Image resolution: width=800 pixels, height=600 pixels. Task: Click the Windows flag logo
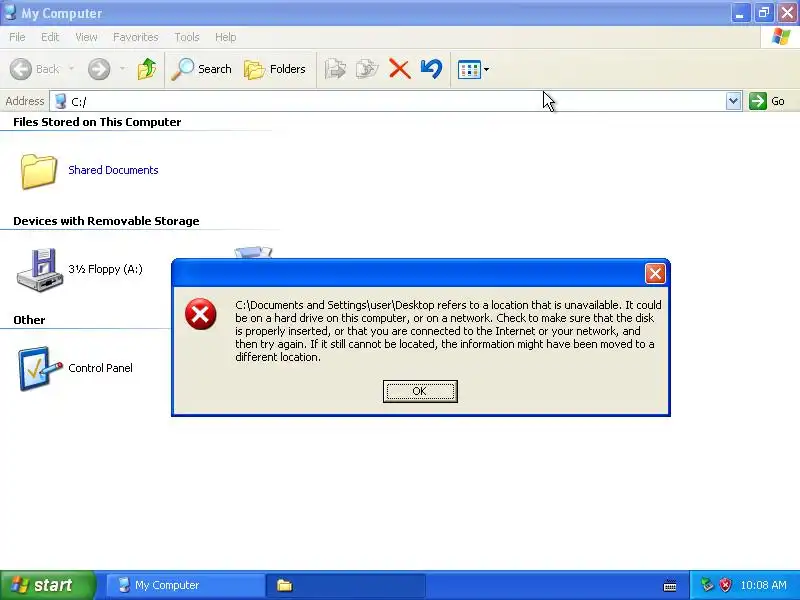pos(781,37)
